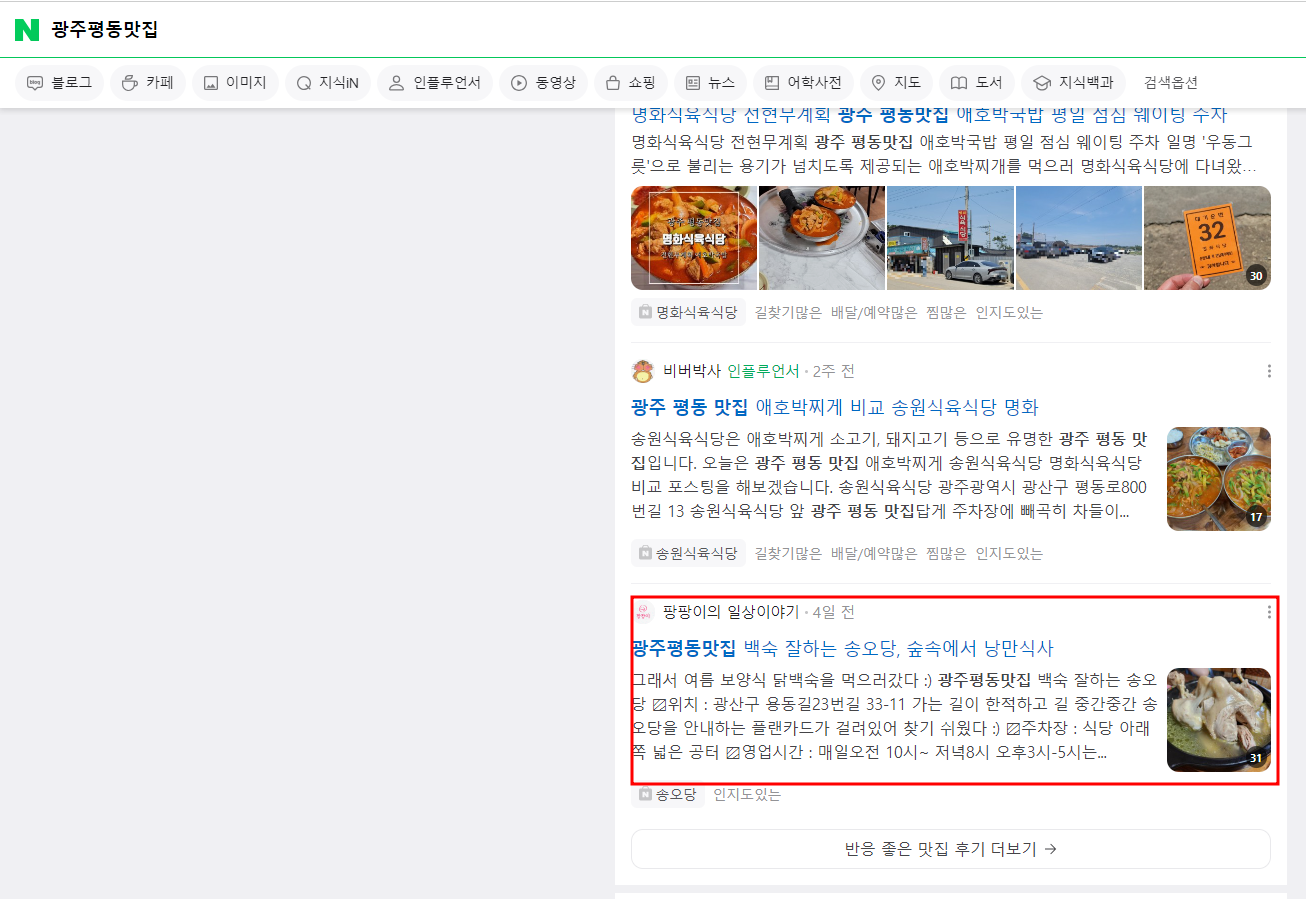Open the 블로그 search tab
The image size is (1306, 899).
[x=60, y=83]
